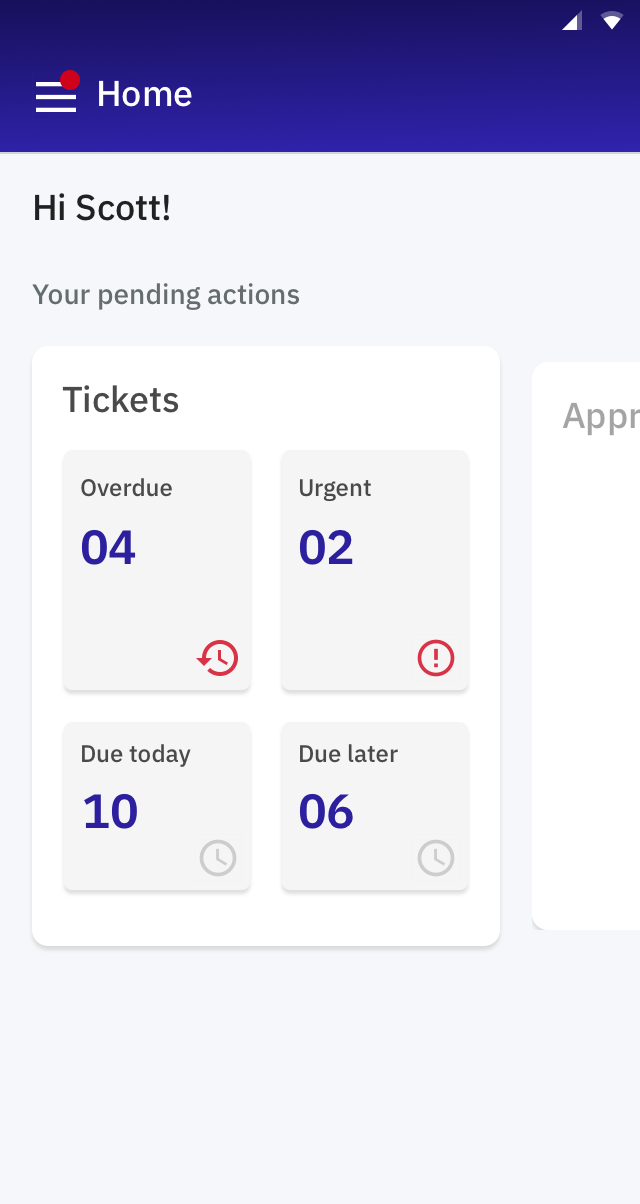Image resolution: width=640 pixels, height=1204 pixels.
Task: Tap the count 04 on Overdue tile
Action: coord(110,547)
